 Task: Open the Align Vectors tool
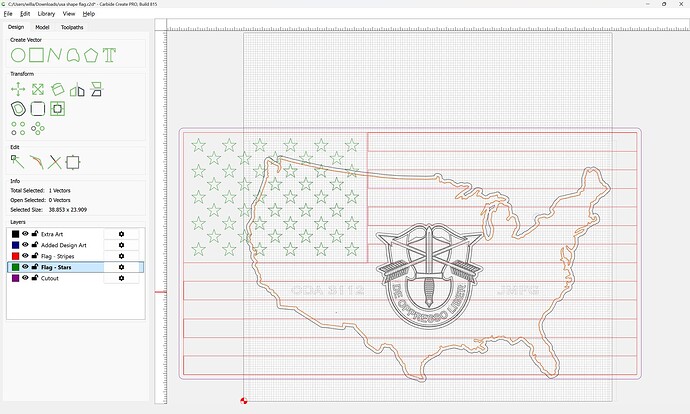tap(58, 109)
